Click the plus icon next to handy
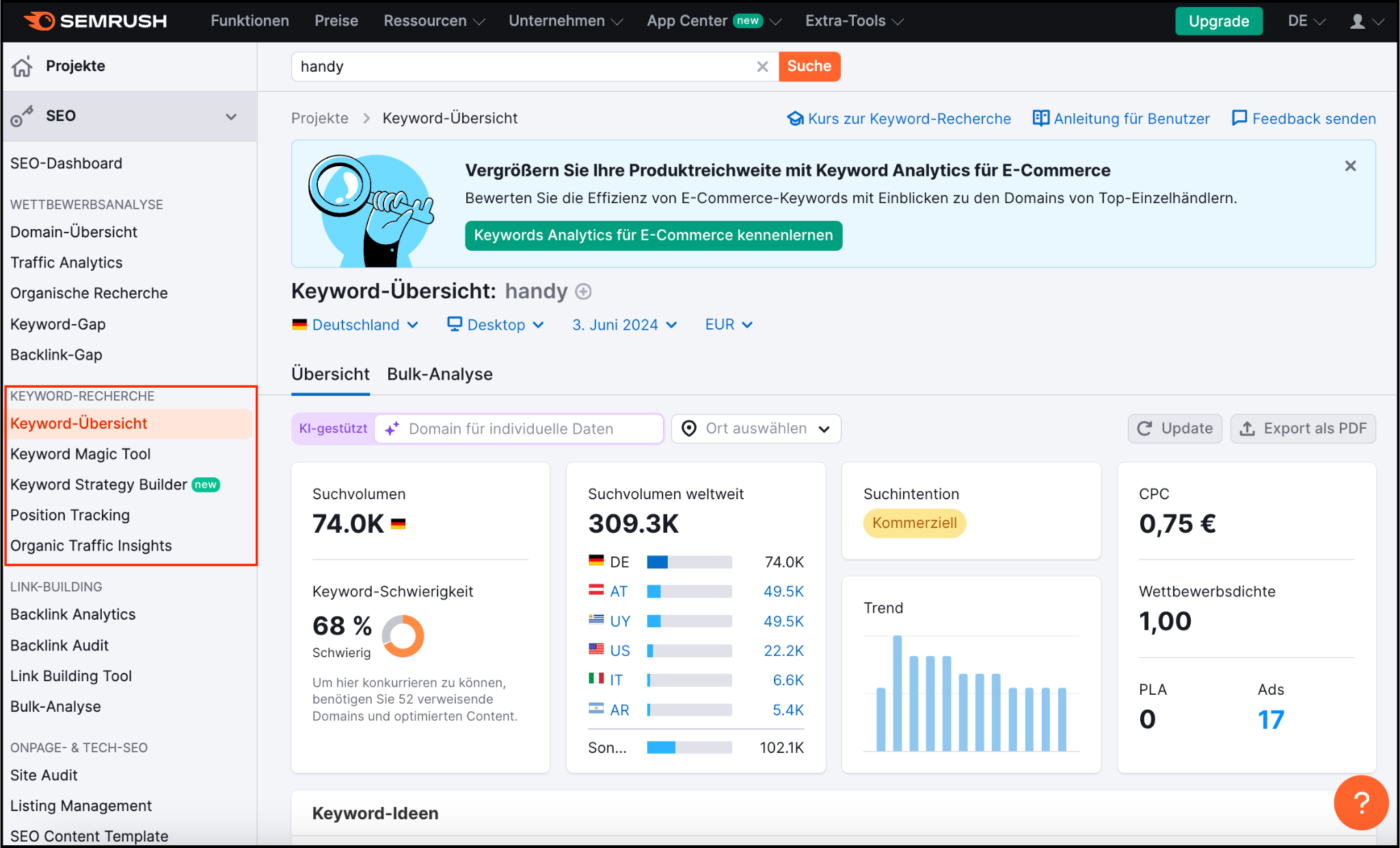1400x848 pixels. pyautogui.click(x=583, y=292)
